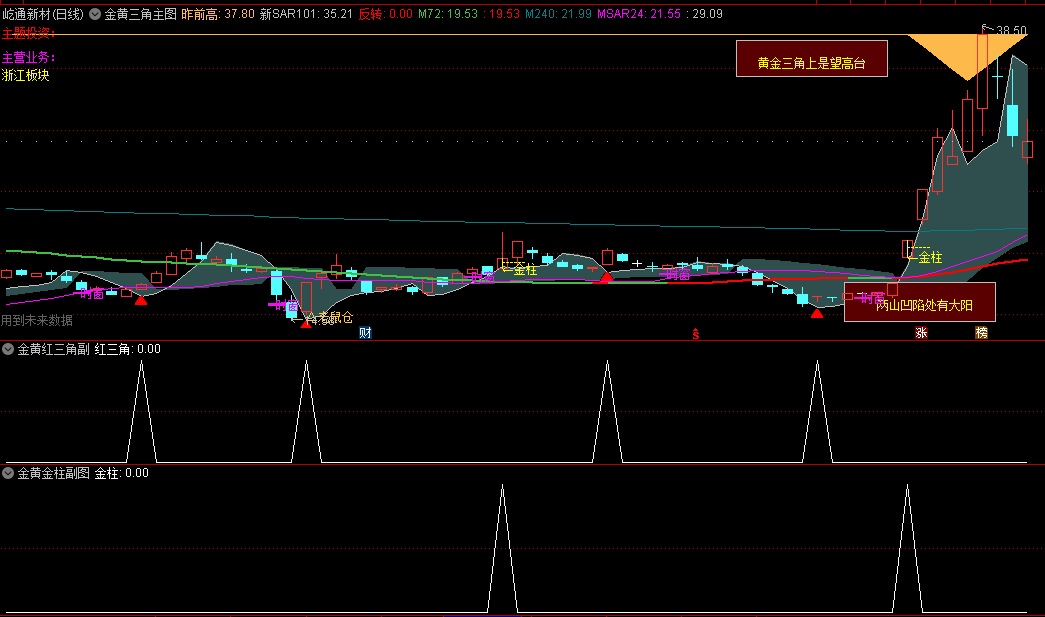Click the 38.50 high price marker
The height and width of the screenshot is (617, 1045).
(x=1010, y=31)
